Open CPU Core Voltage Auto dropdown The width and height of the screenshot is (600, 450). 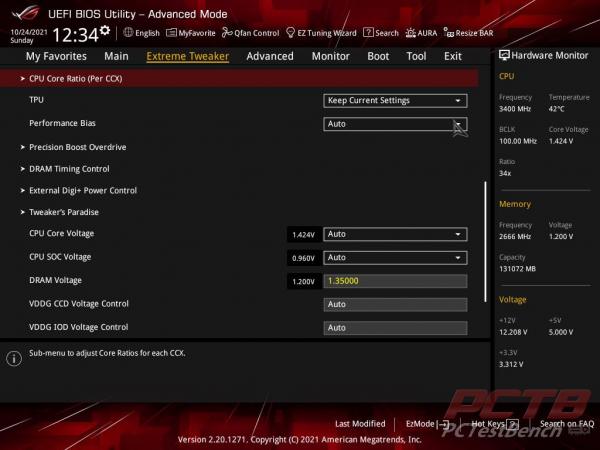395,234
